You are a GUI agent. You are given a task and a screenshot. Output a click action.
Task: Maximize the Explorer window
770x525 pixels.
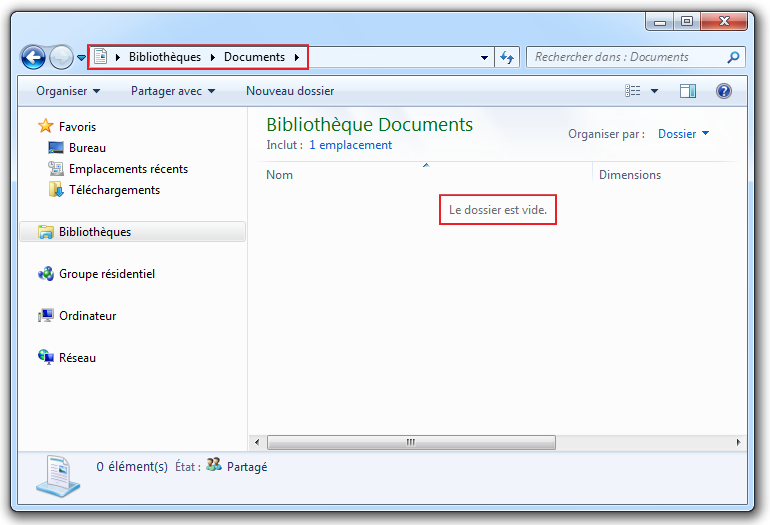point(687,21)
